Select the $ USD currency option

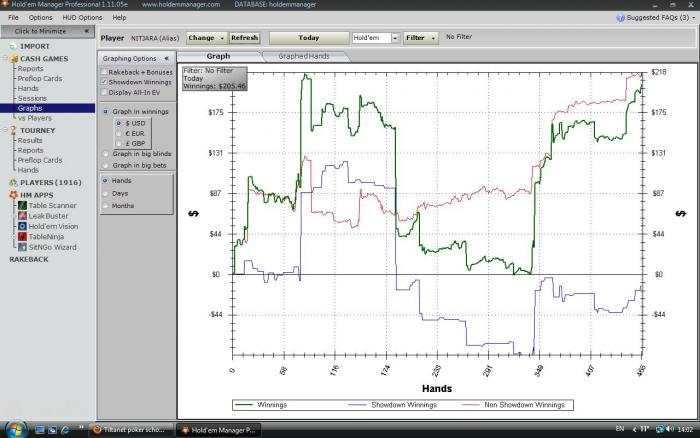click(119, 123)
